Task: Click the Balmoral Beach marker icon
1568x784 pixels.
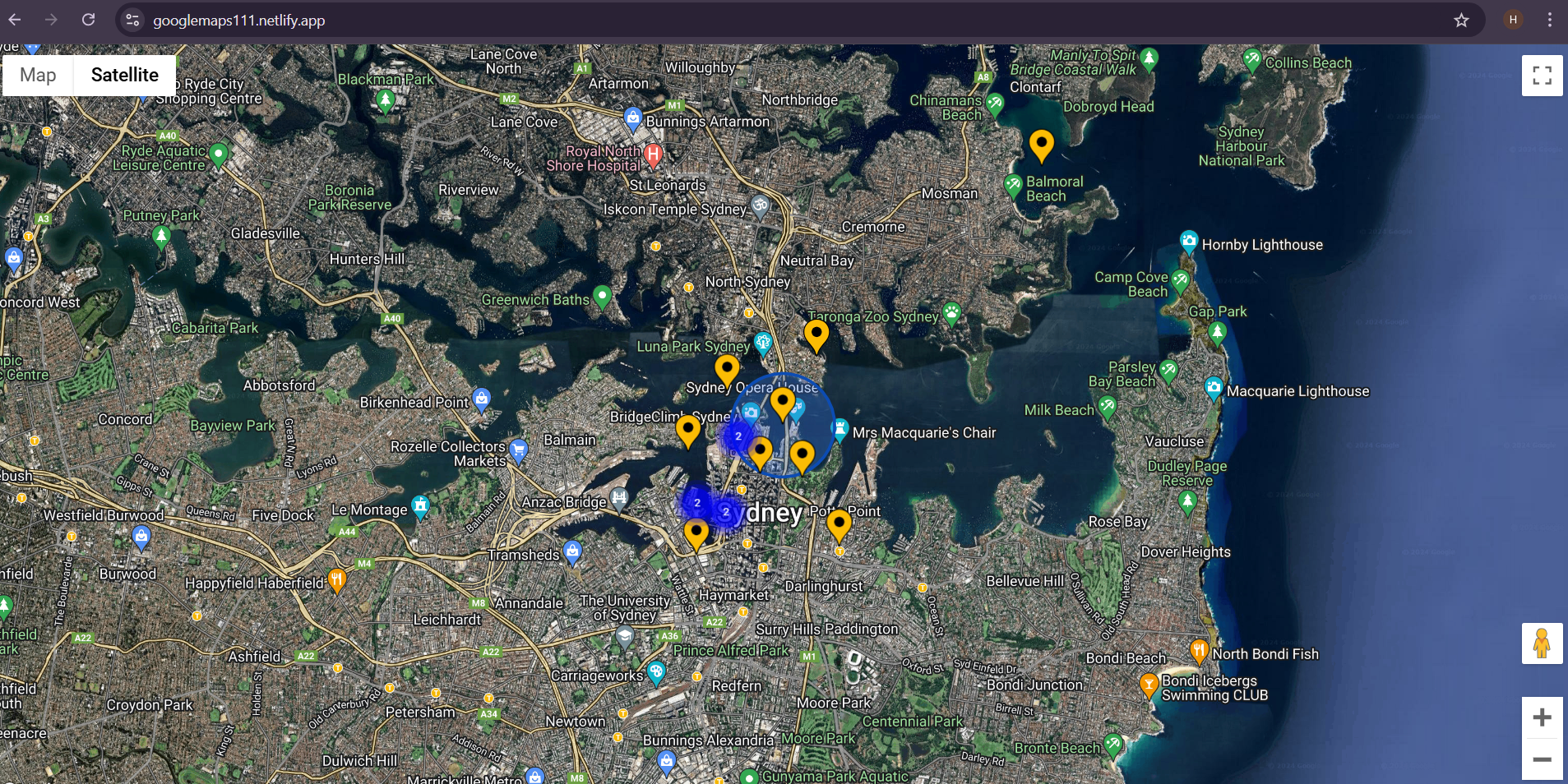Action: [1013, 186]
